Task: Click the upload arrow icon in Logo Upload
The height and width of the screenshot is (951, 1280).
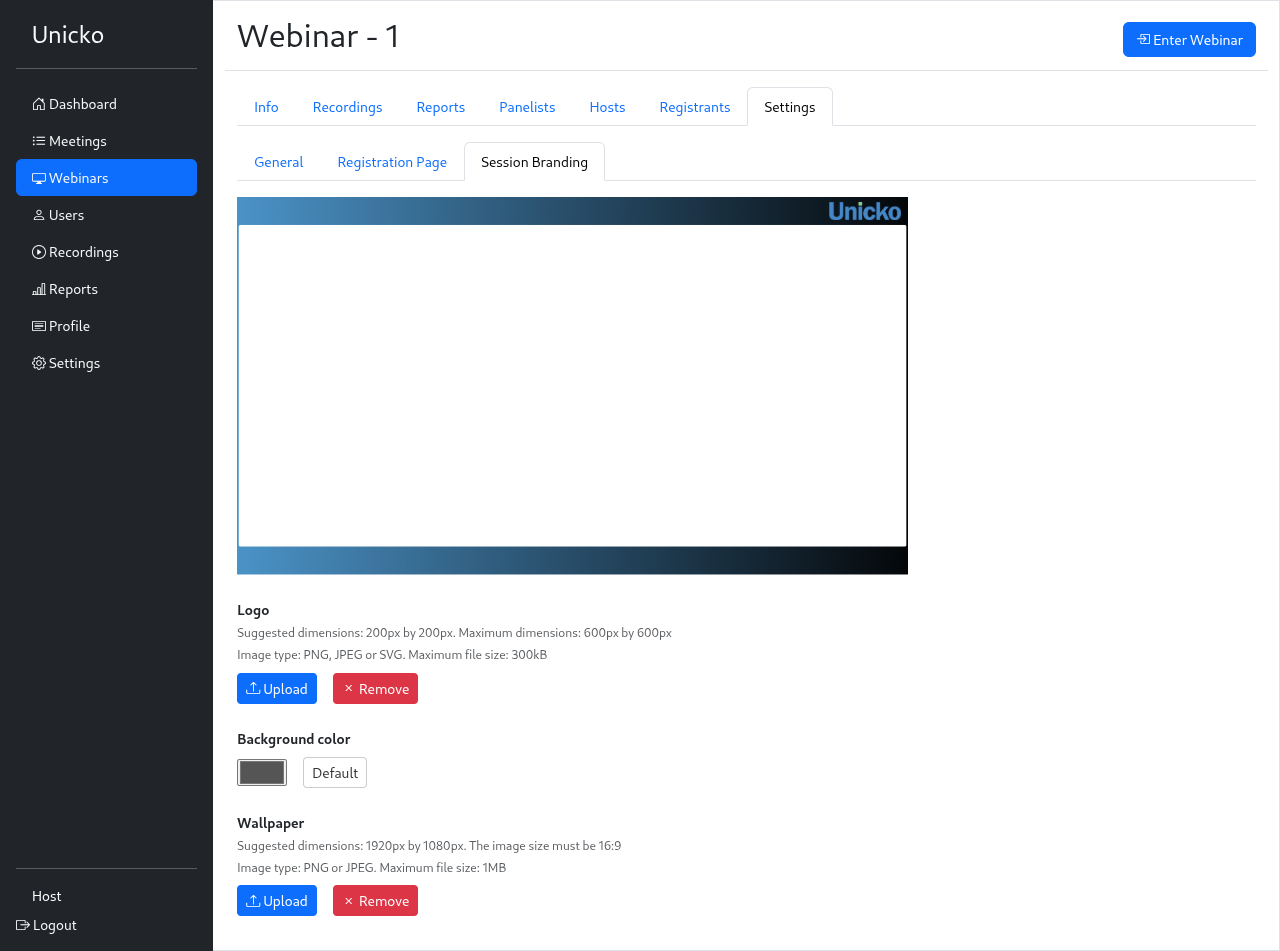Action: [253, 688]
